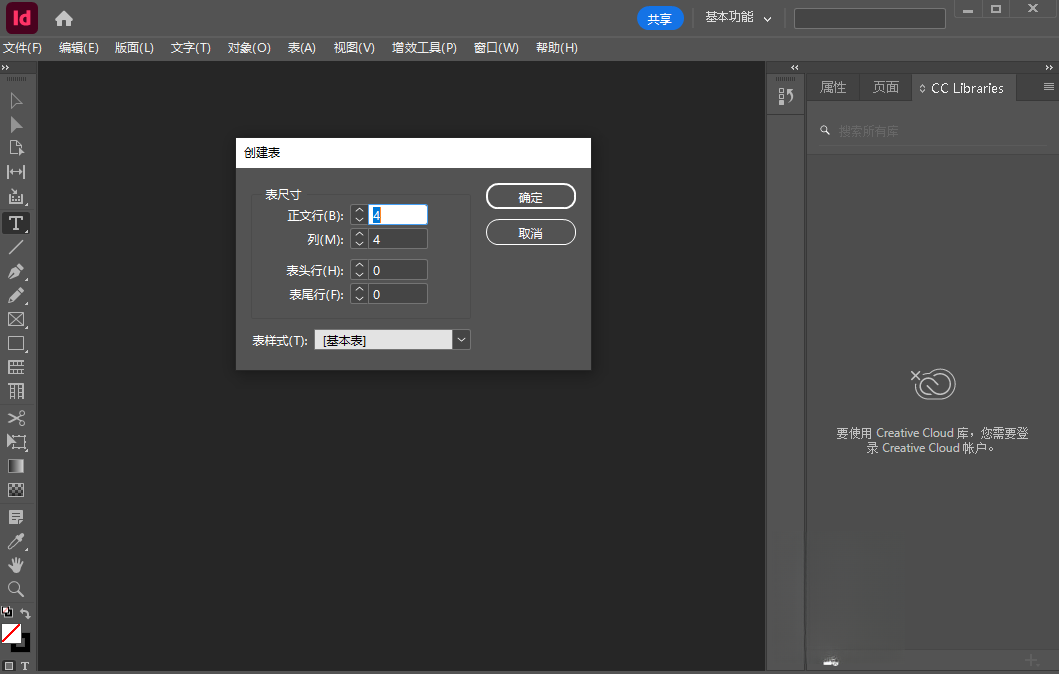Select the Gradient Swatch tool
This screenshot has width=1059, height=674.
coord(16,466)
